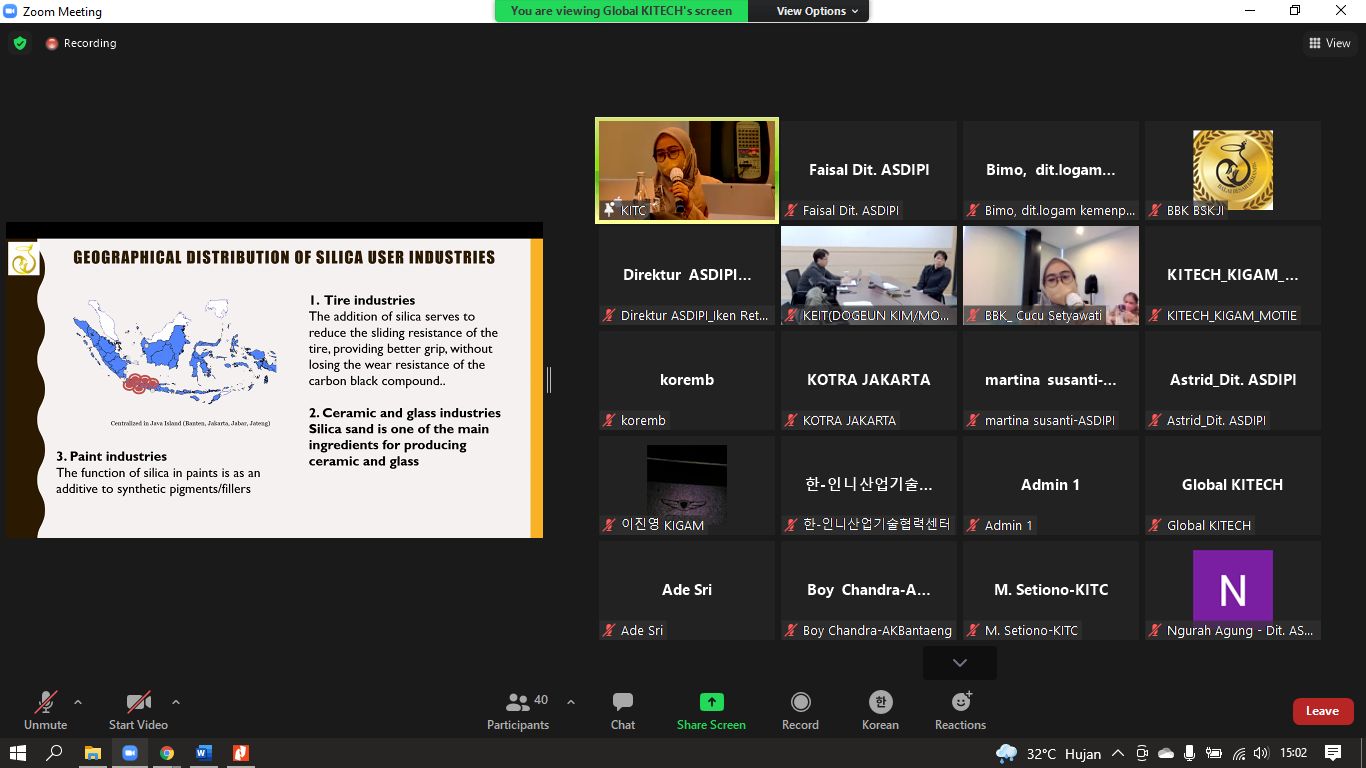Click the pin icon on KITC tile
The image size is (1366, 768).
point(608,210)
